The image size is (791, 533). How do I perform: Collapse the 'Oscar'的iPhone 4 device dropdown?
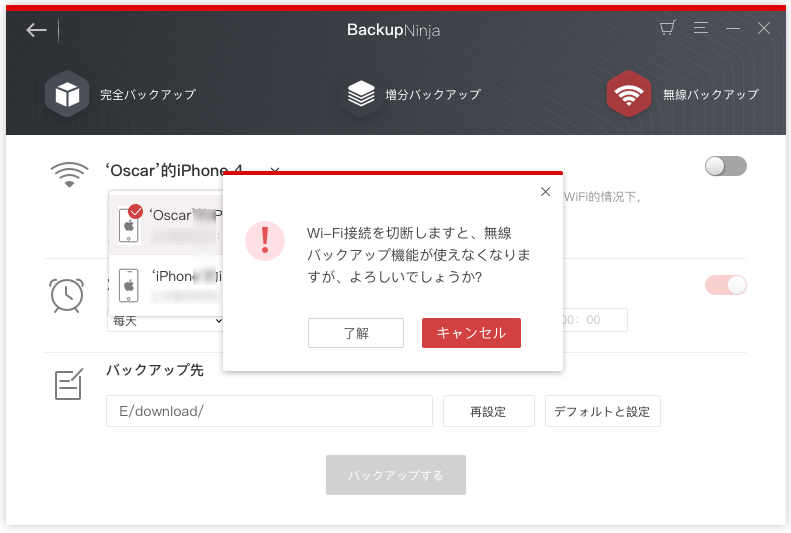[275, 170]
